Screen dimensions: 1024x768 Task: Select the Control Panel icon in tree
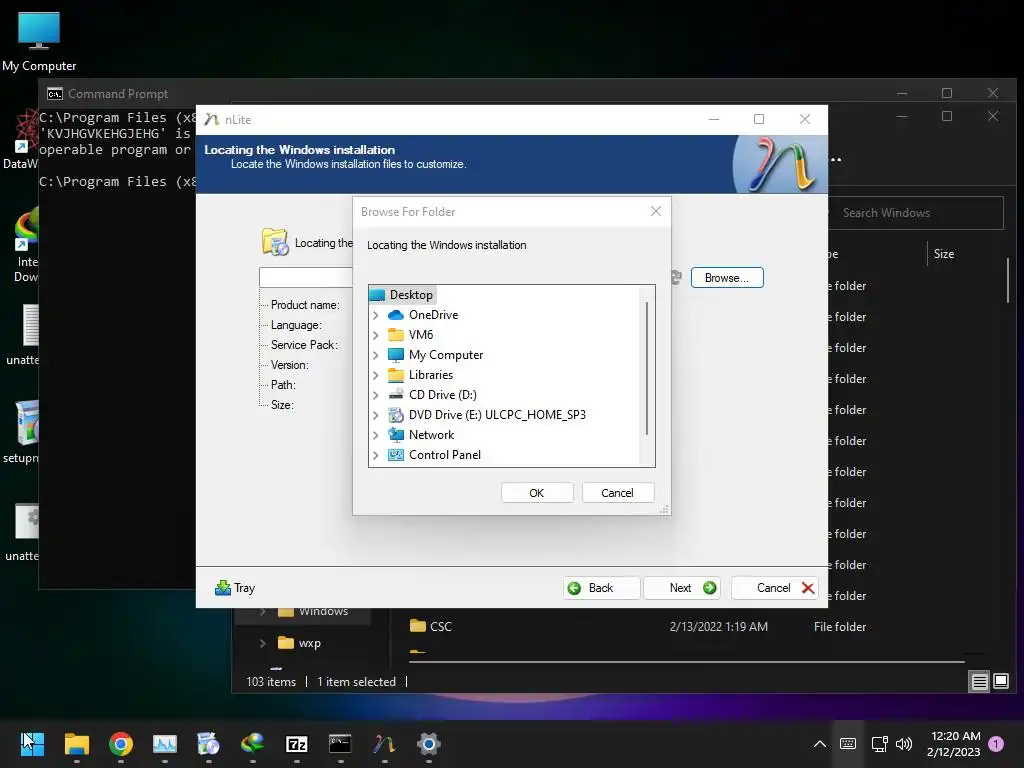(396, 455)
